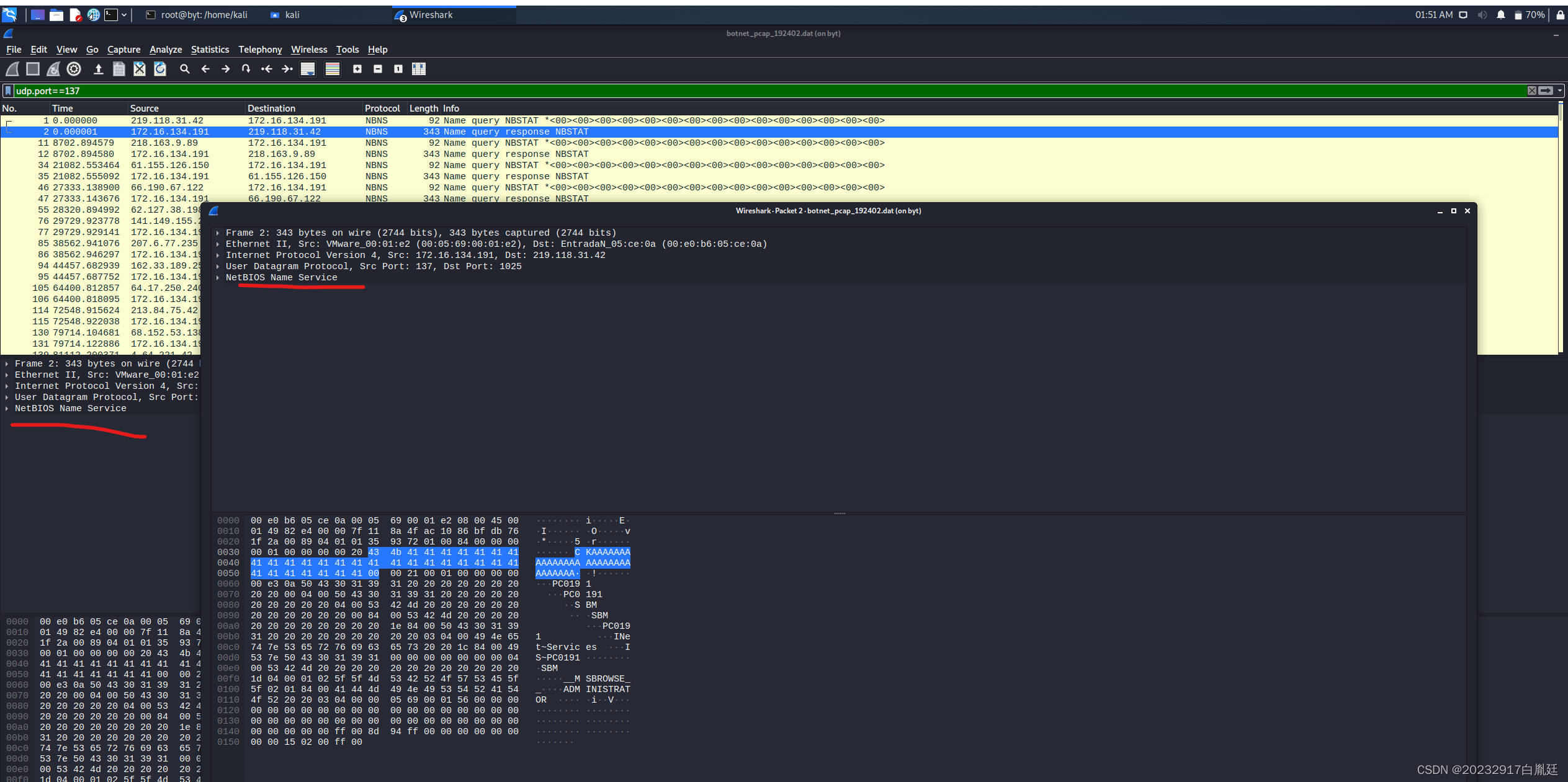Jump to the first packet
Image resolution: width=1568 pixels, height=782 pixels.
[267, 69]
